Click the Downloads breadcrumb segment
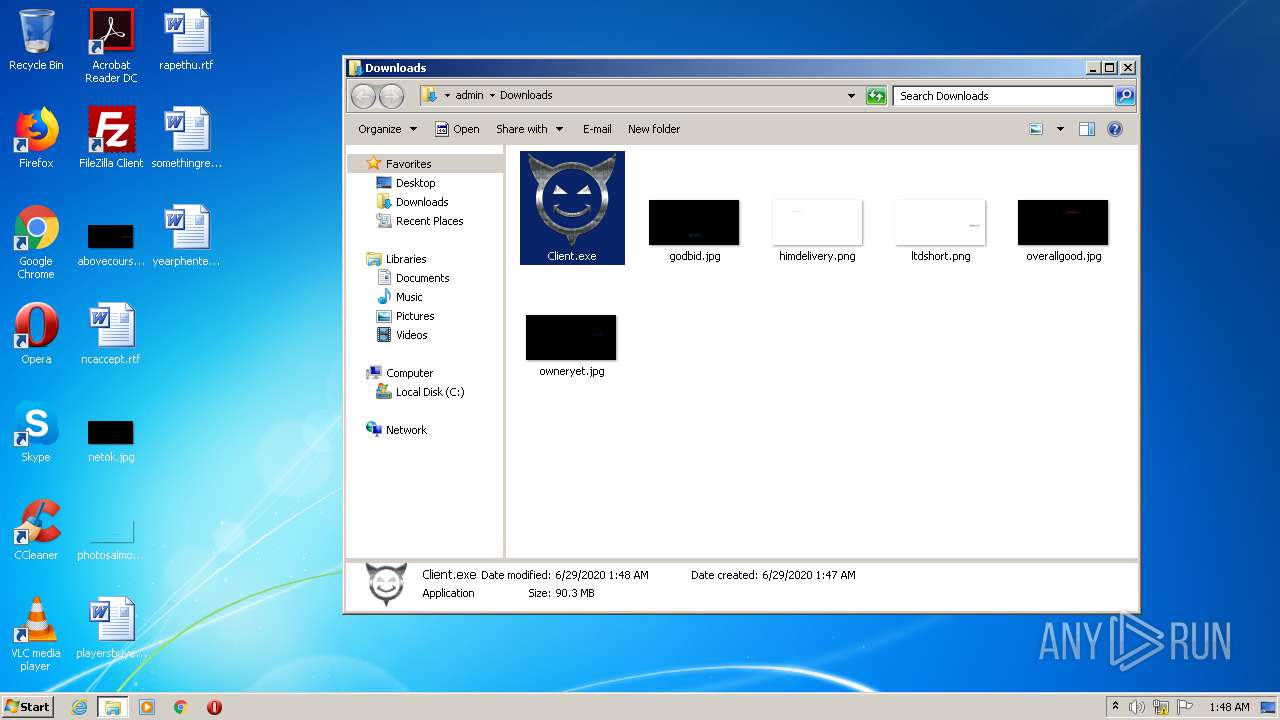The image size is (1280, 720). (526, 96)
